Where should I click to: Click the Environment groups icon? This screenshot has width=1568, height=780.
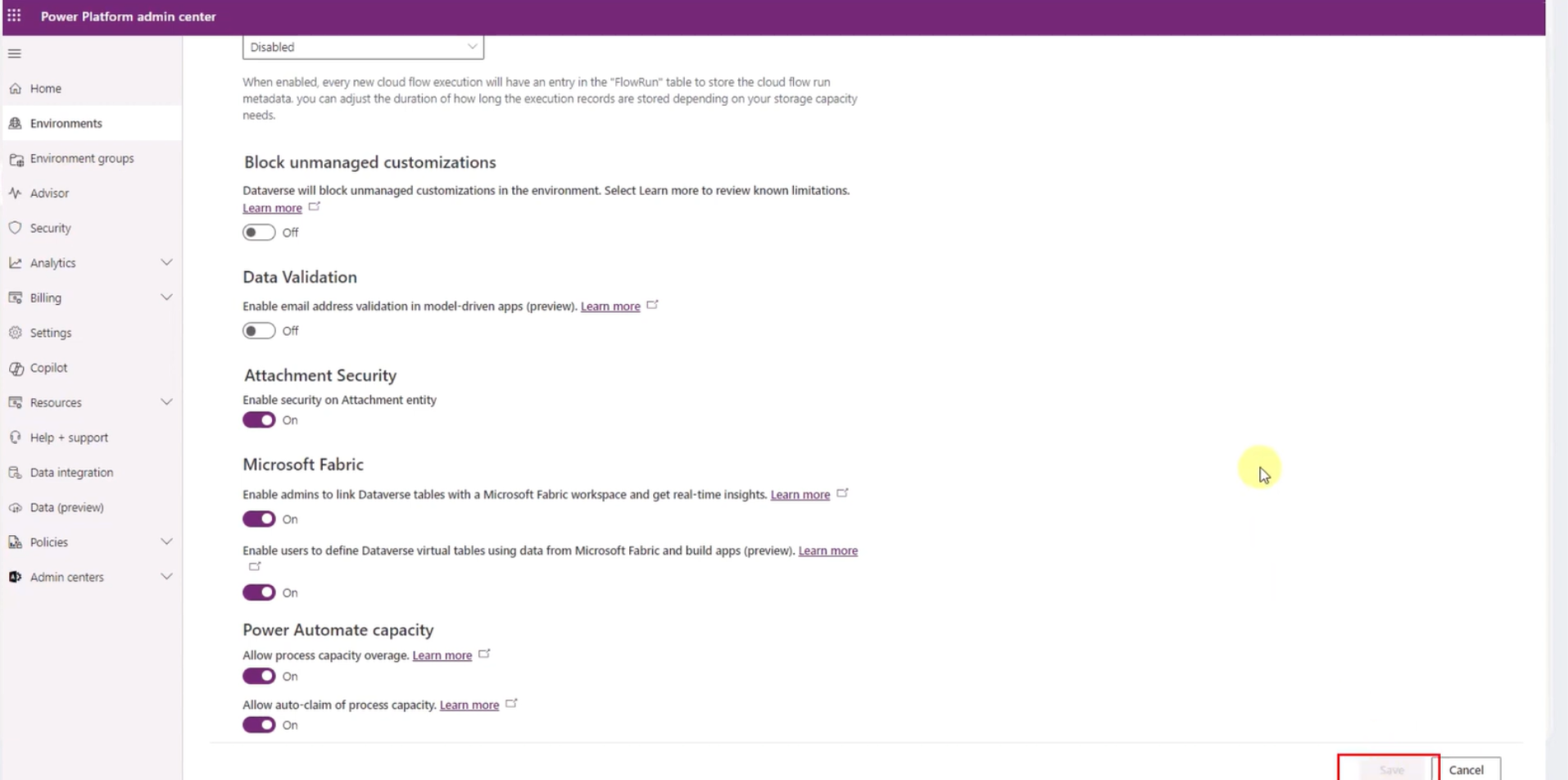(16, 159)
